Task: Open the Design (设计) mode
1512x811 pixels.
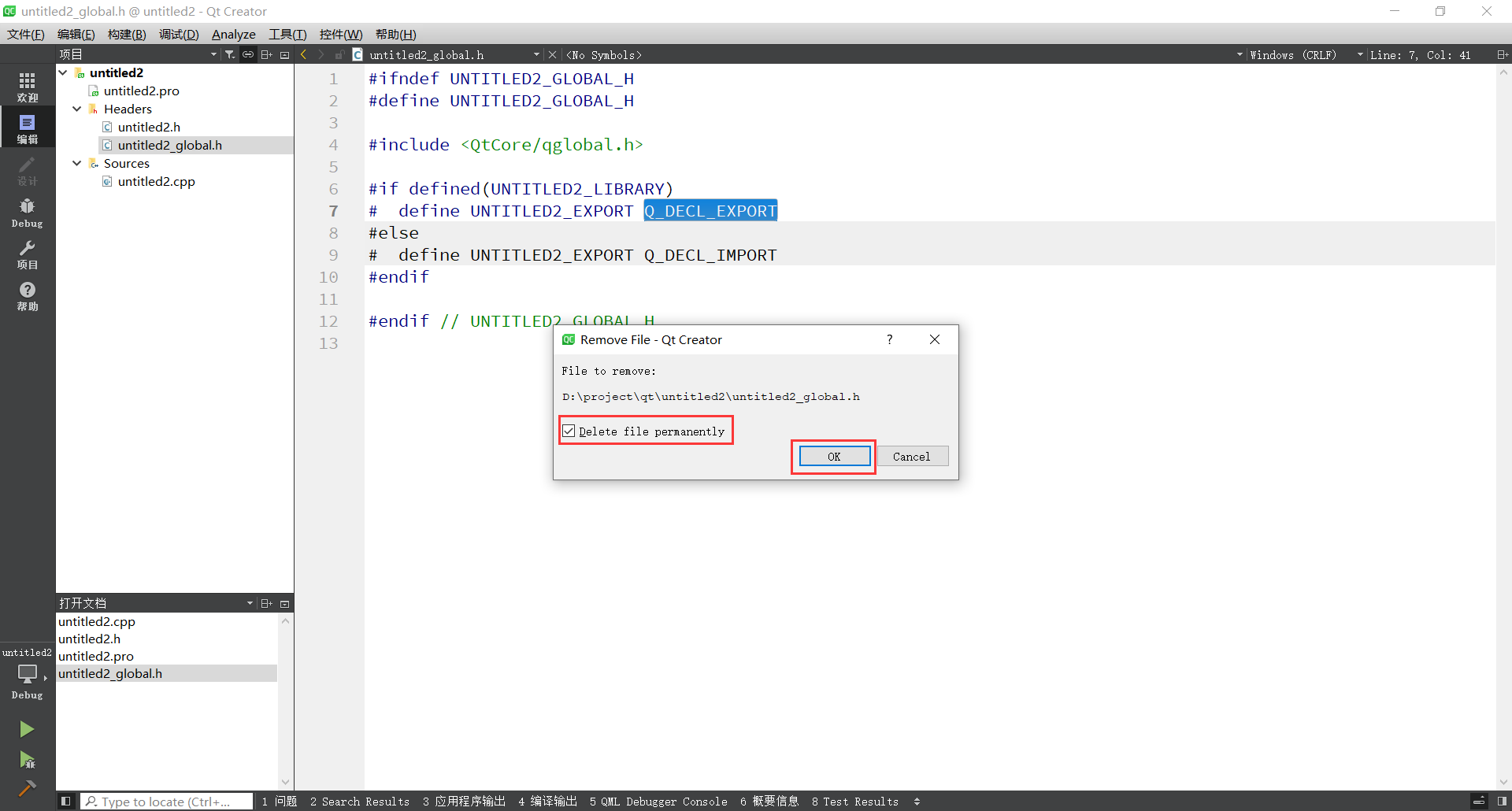Action: pyautogui.click(x=28, y=170)
